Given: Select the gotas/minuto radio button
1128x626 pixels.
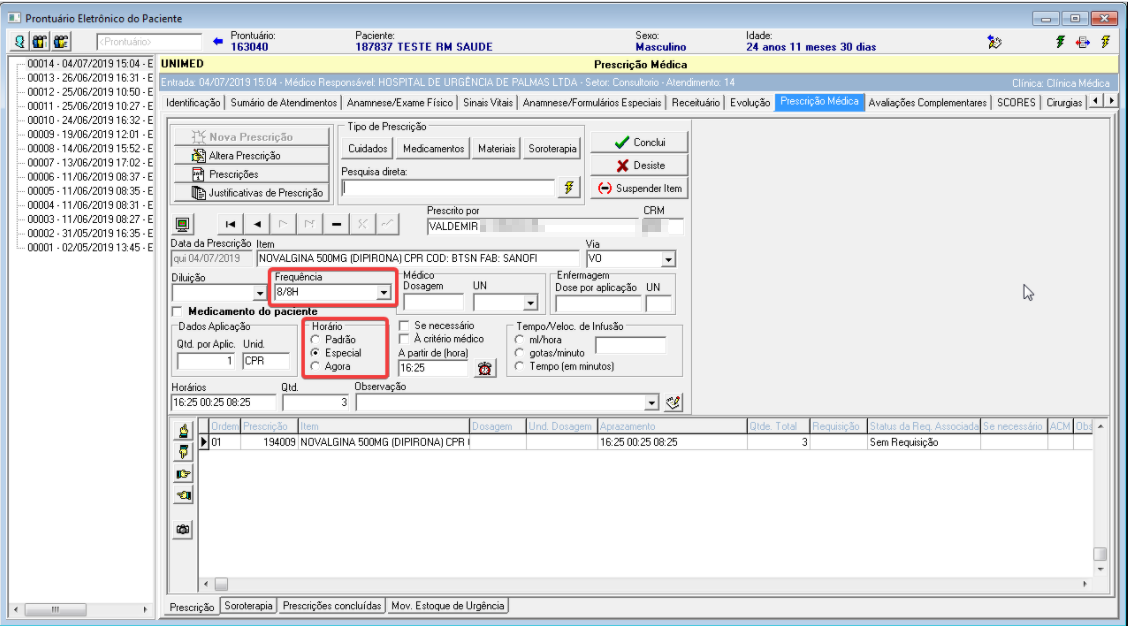Looking at the screenshot, I should [519, 353].
